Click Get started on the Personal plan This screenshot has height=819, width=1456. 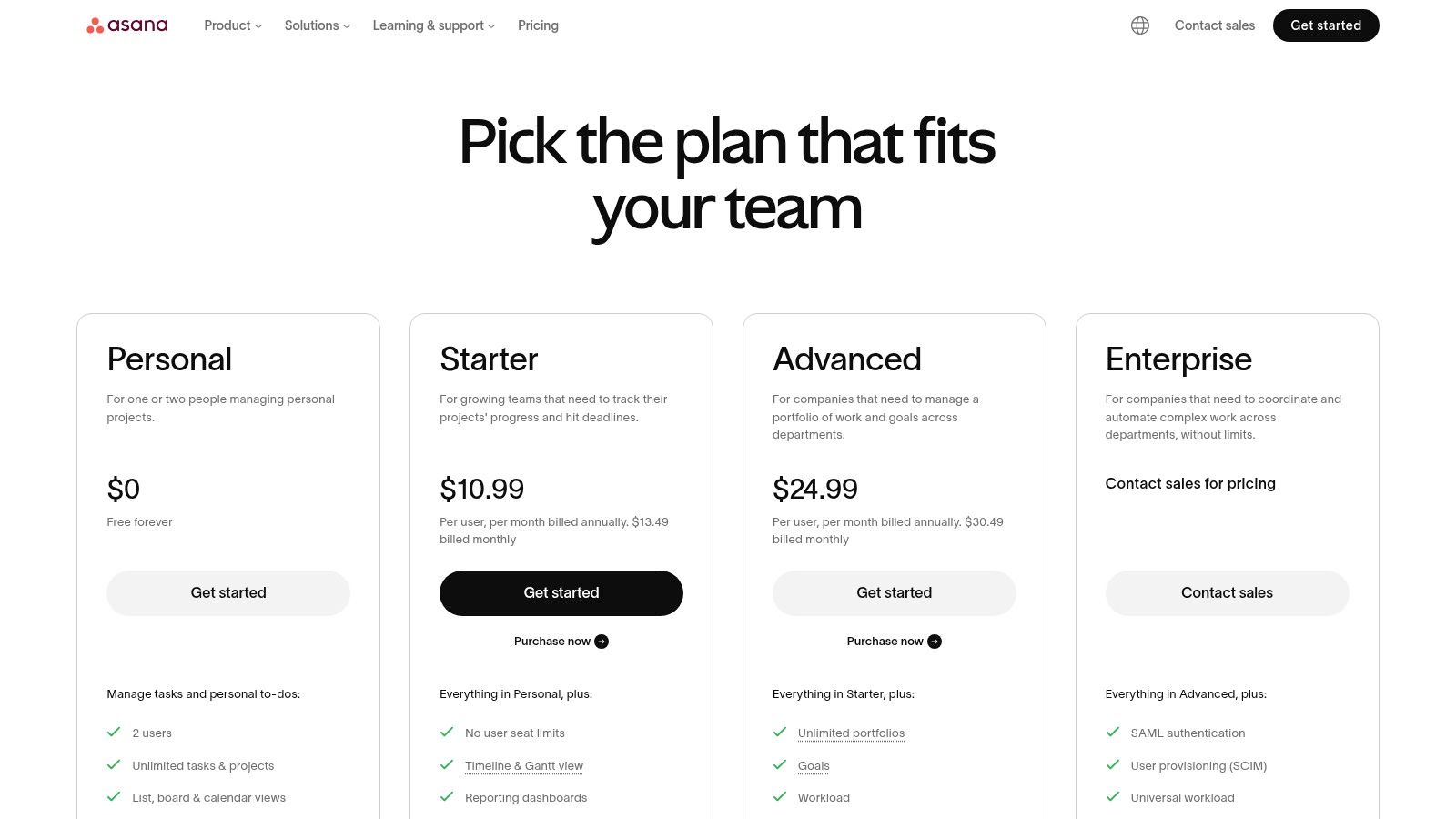227,592
